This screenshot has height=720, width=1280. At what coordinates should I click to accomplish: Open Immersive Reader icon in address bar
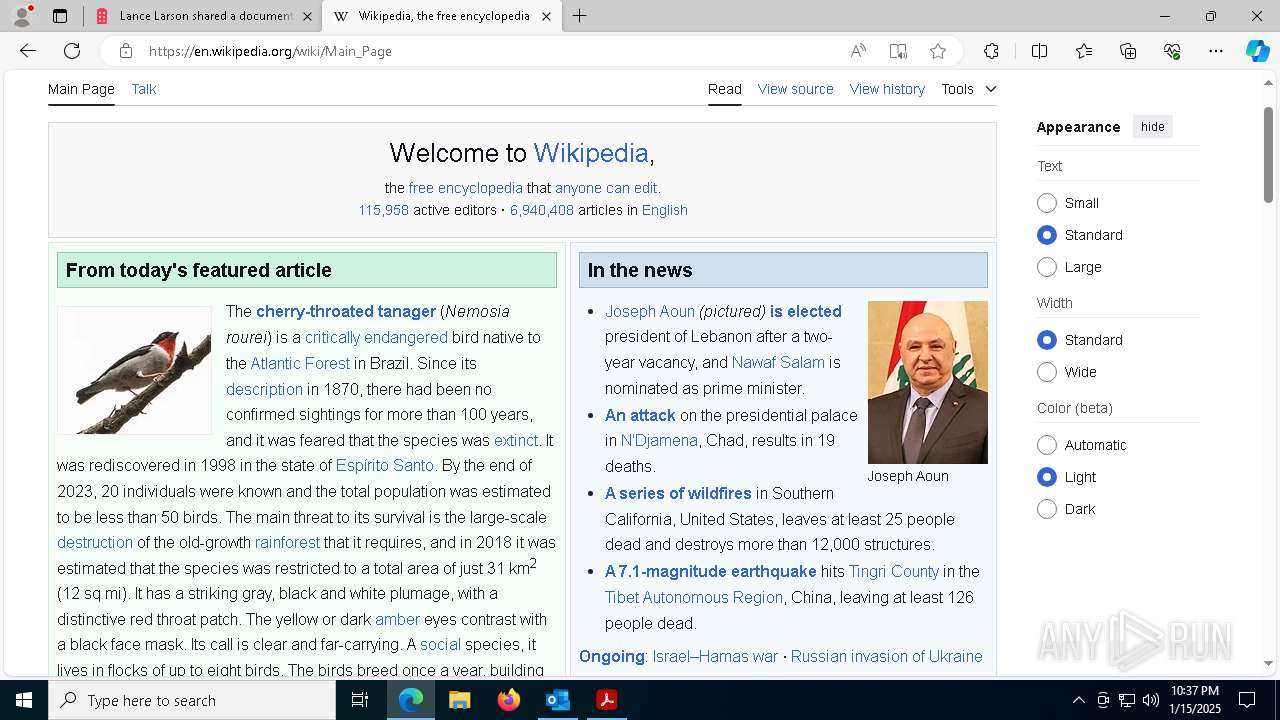click(x=898, y=51)
